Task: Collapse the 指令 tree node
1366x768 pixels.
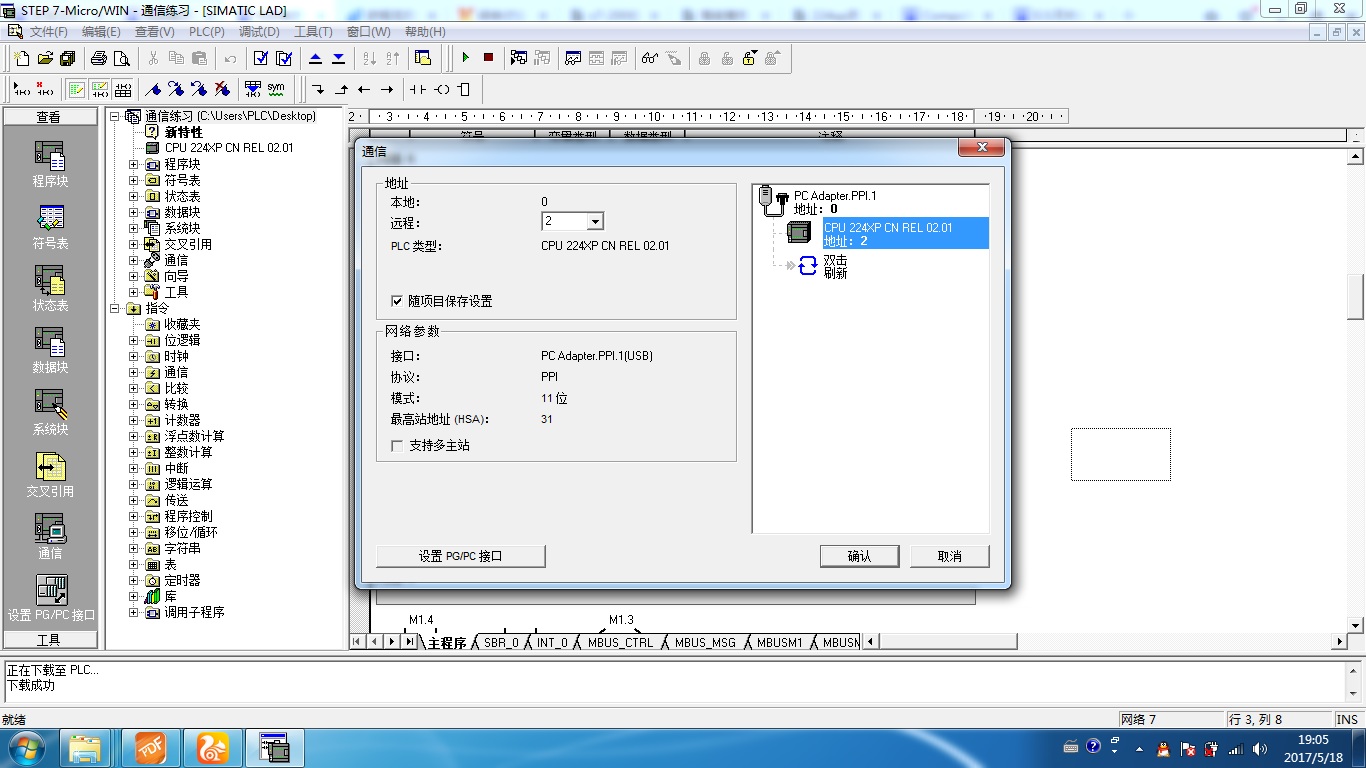Action: click(115, 308)
